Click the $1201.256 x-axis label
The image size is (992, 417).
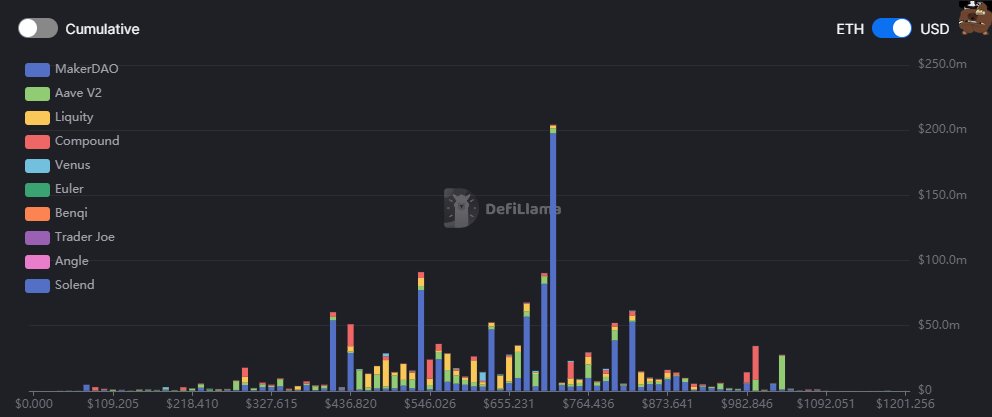(905, 404)
